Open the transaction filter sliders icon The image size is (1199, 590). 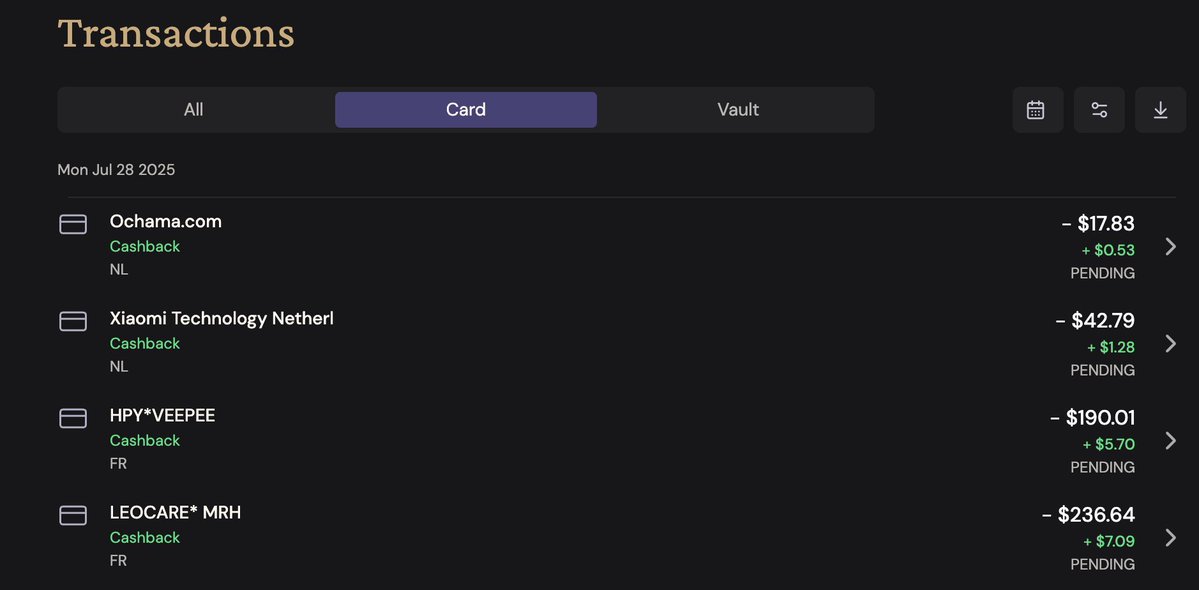coord(1099,110)
